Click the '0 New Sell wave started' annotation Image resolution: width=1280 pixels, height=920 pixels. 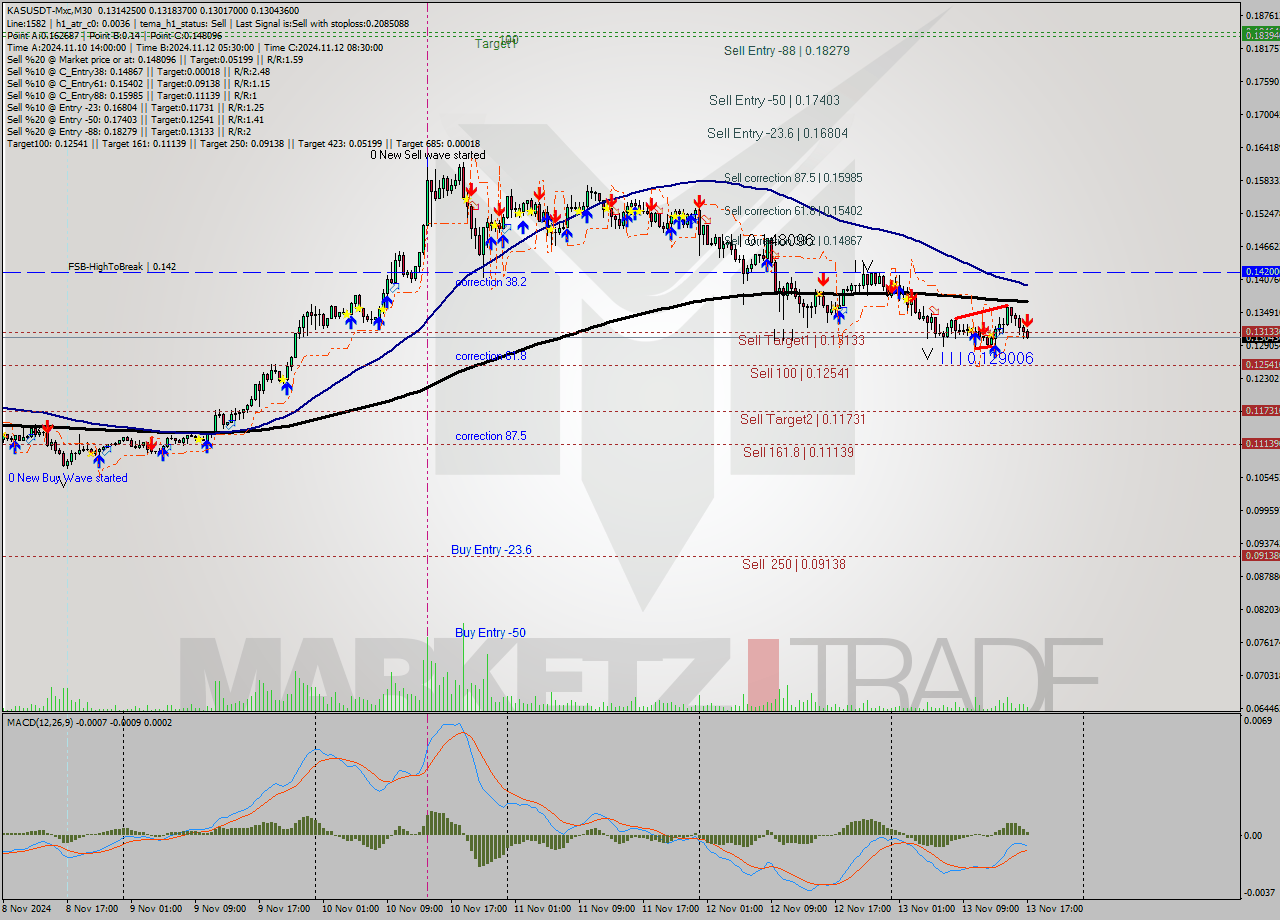coord(427,155)
